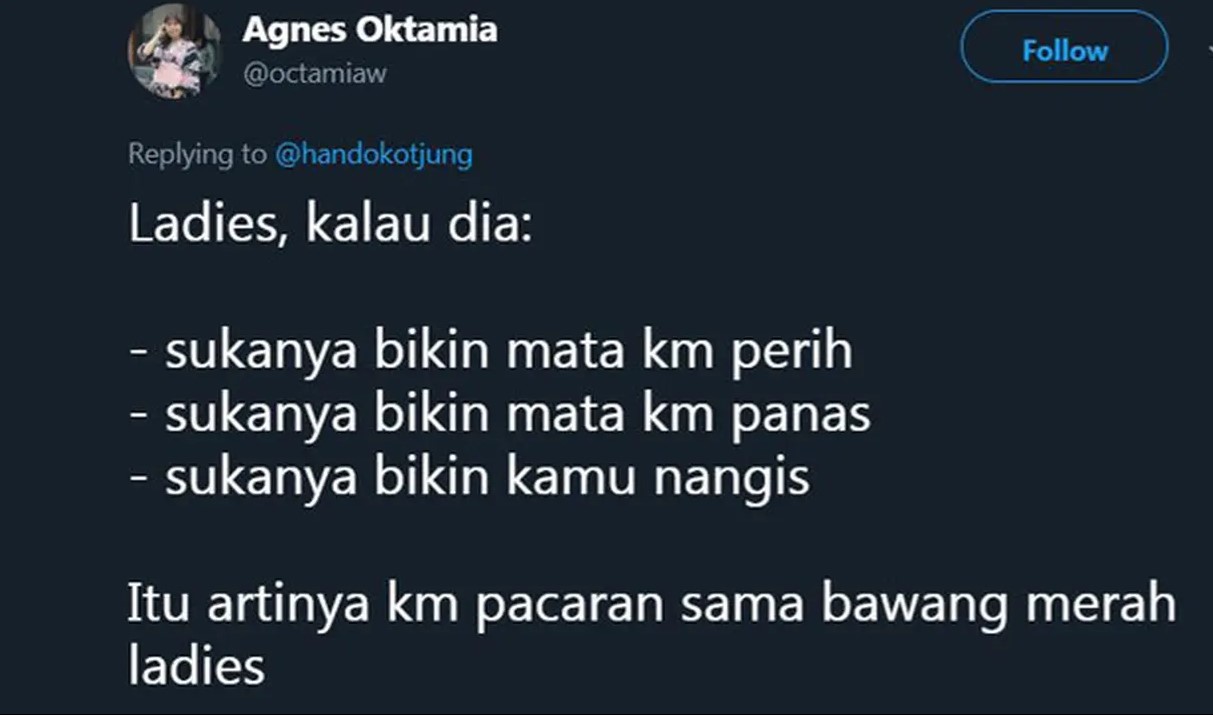This screenshot has height=715, width=1213.
Task: Open the @octamiaw handle link
Action: (x=314, y=74)
